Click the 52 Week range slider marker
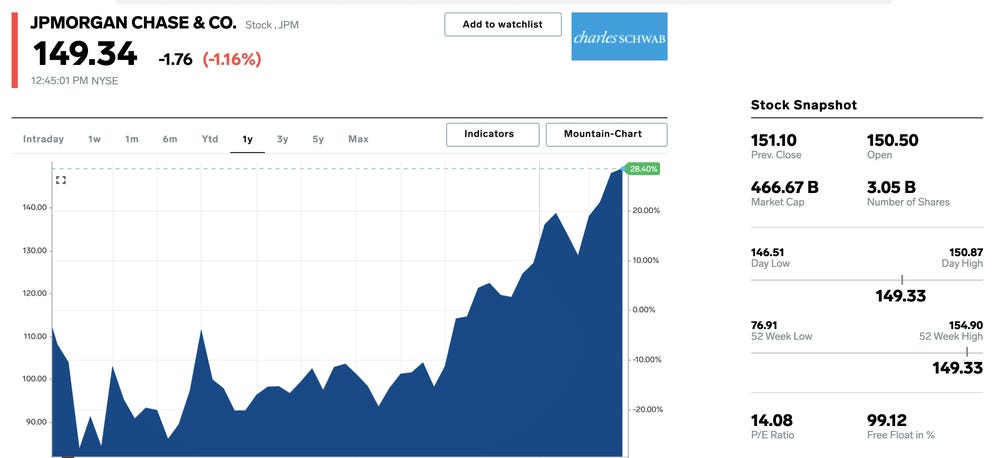Image resolution: width=1000 pixels, height=458 pixels. click(966, 352)
